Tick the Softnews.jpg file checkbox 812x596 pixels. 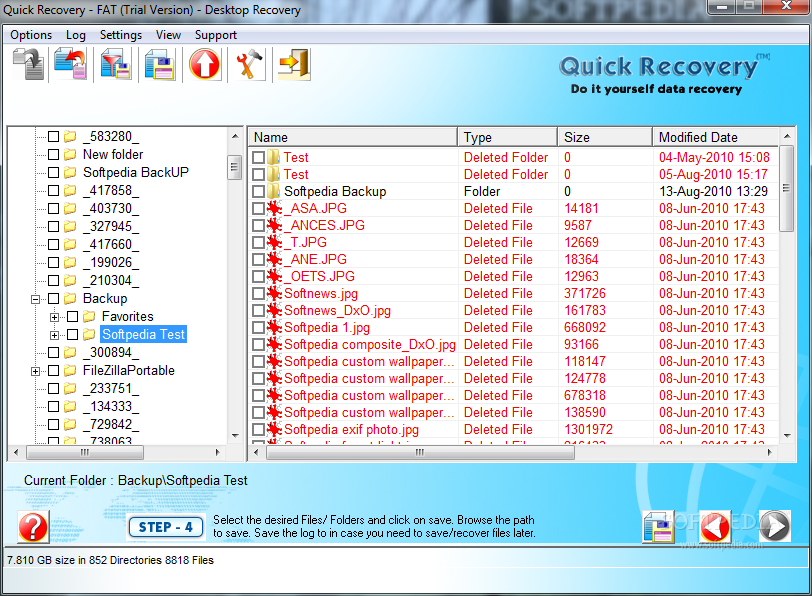click(x=258, y=294)
